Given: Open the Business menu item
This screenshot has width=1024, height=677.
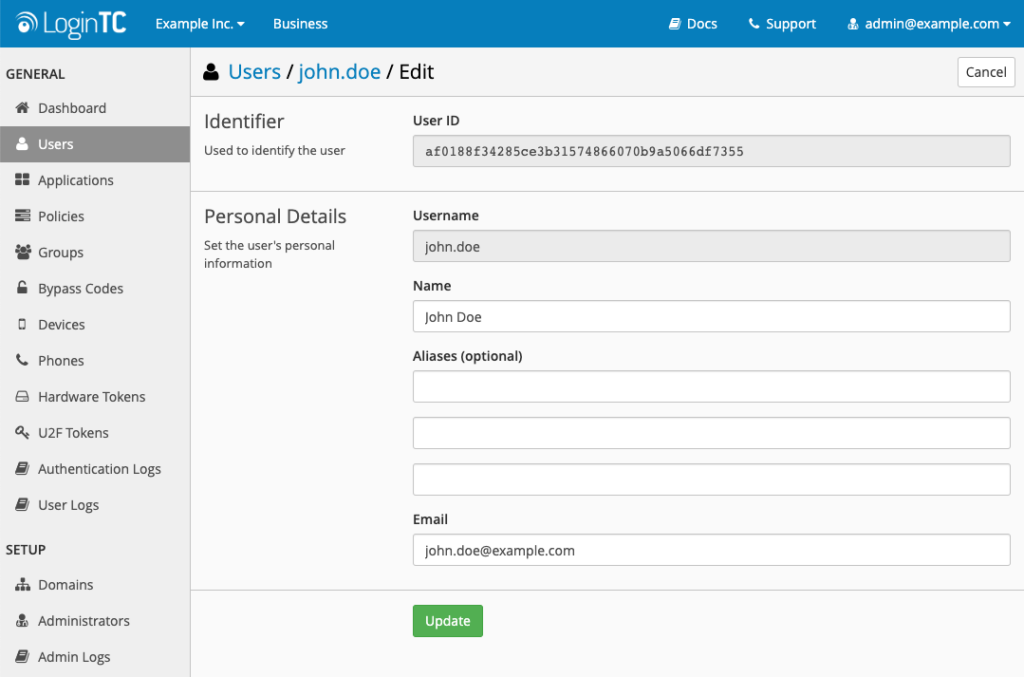Looking at the screenshot, I should [300, 24].
